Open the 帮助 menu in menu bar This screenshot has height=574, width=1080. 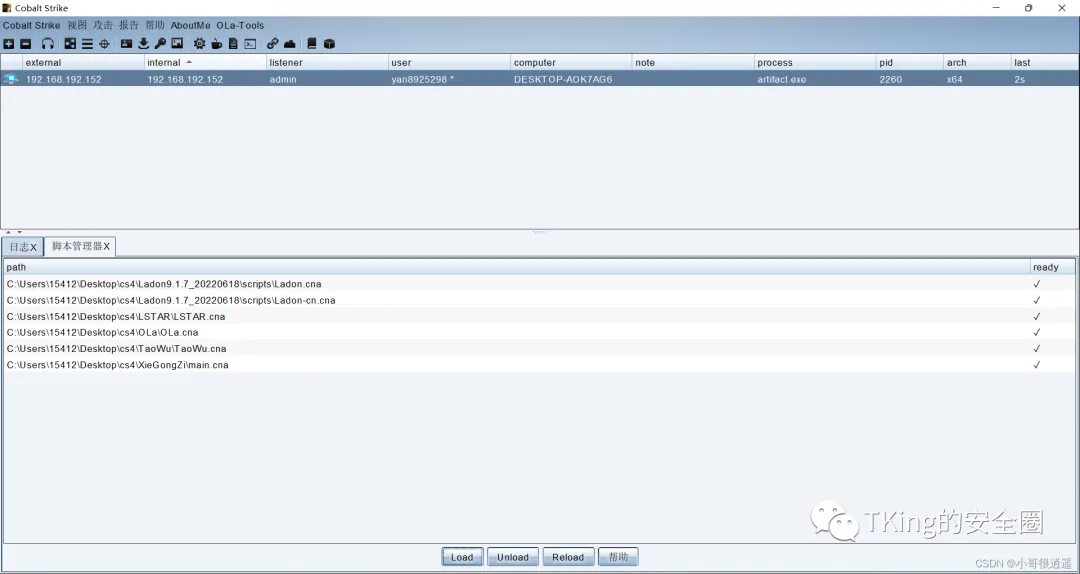click(x=155, y=25)
